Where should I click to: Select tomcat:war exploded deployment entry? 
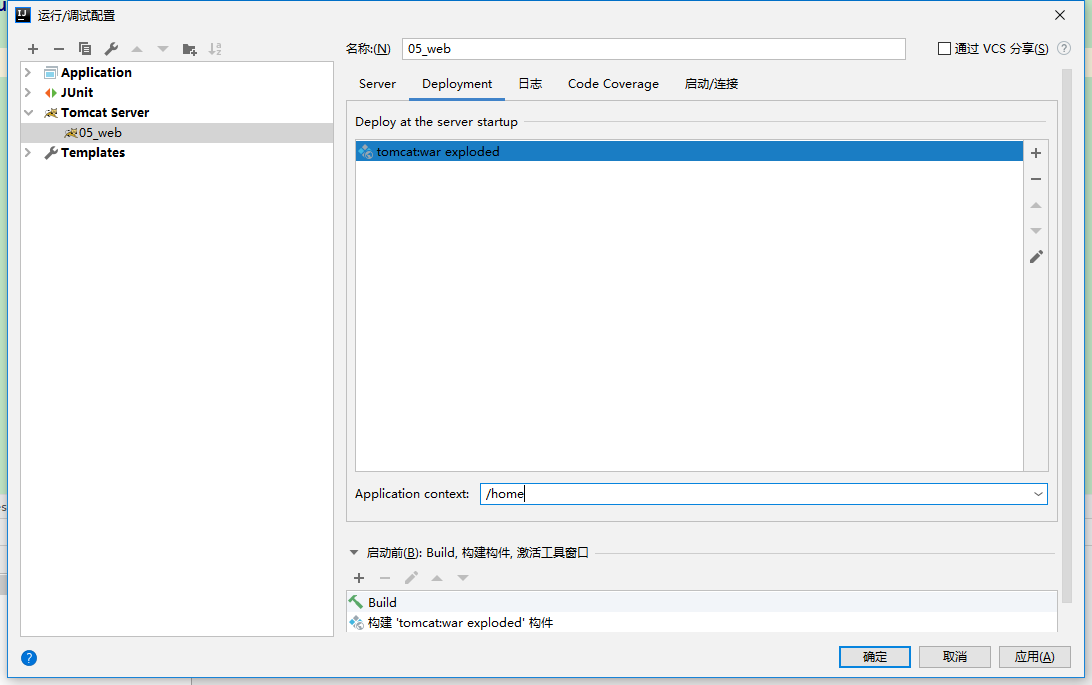coord(689,152)
